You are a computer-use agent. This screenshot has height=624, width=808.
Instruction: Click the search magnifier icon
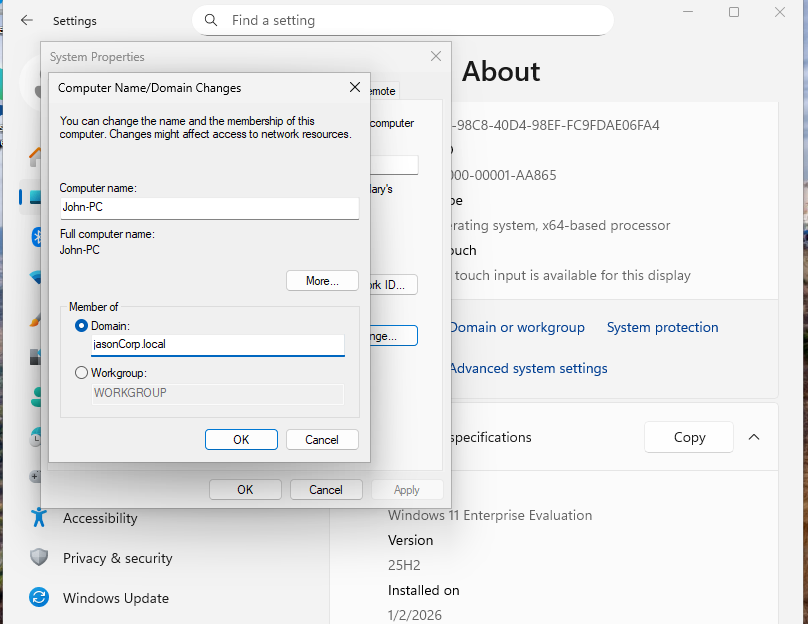tap(211, 20)
